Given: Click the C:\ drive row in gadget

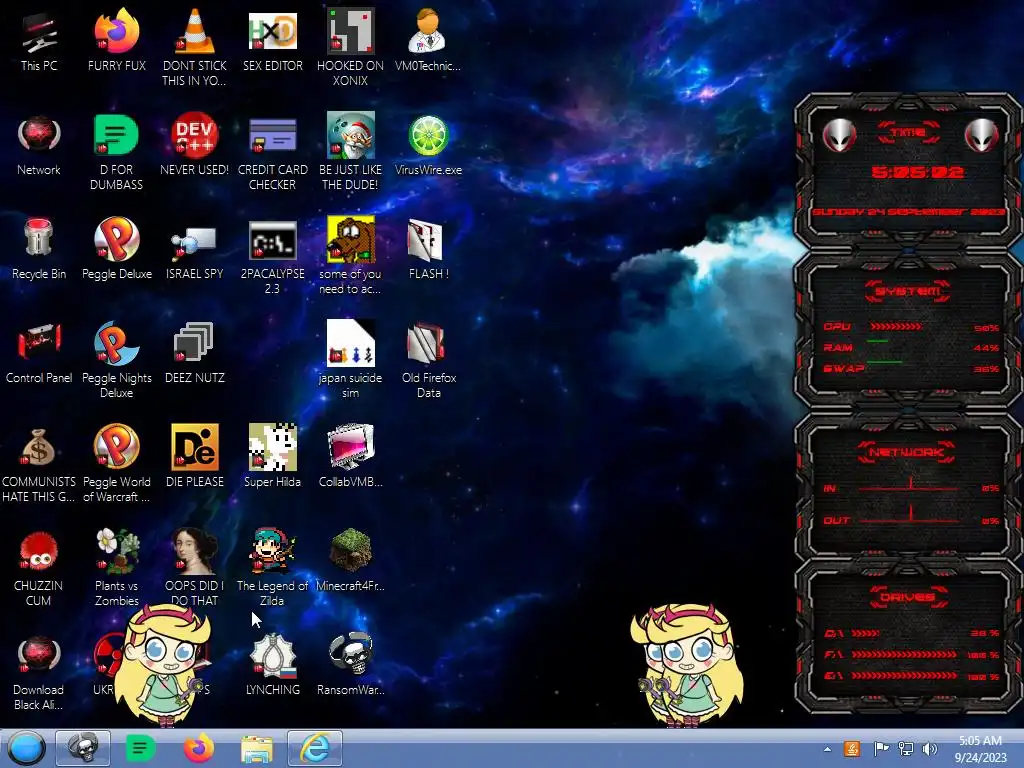Looking at the screenshot, I should (912, 633).
